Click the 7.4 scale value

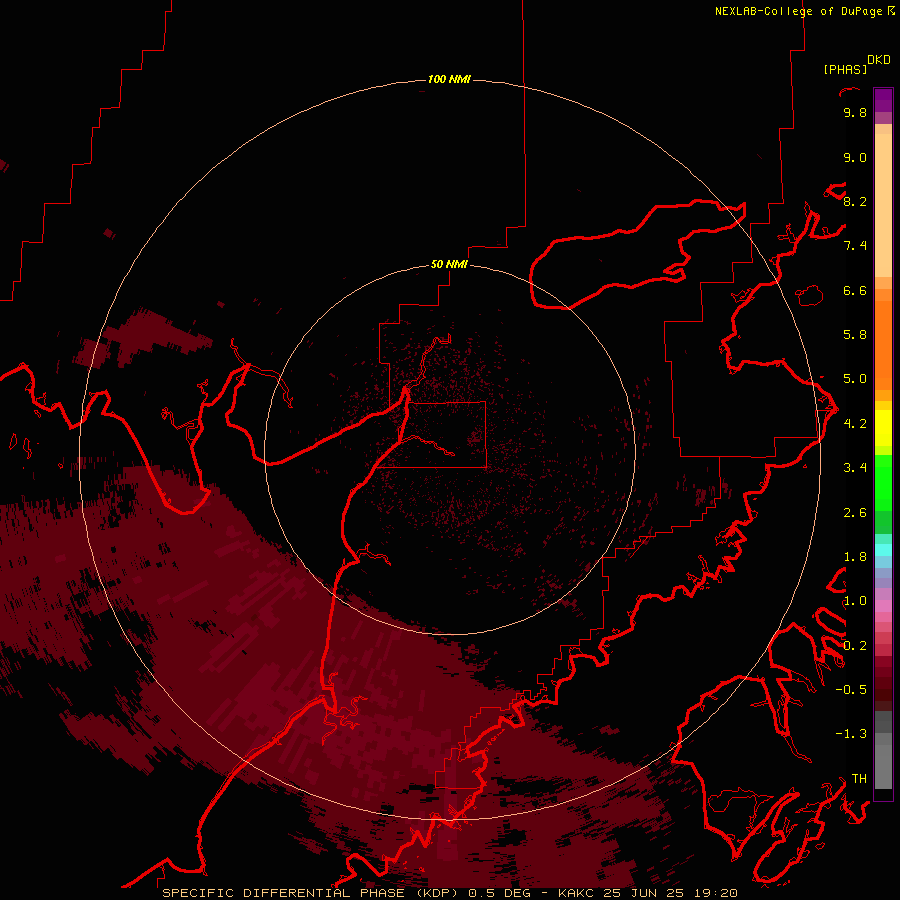click(x=855, y=246)
